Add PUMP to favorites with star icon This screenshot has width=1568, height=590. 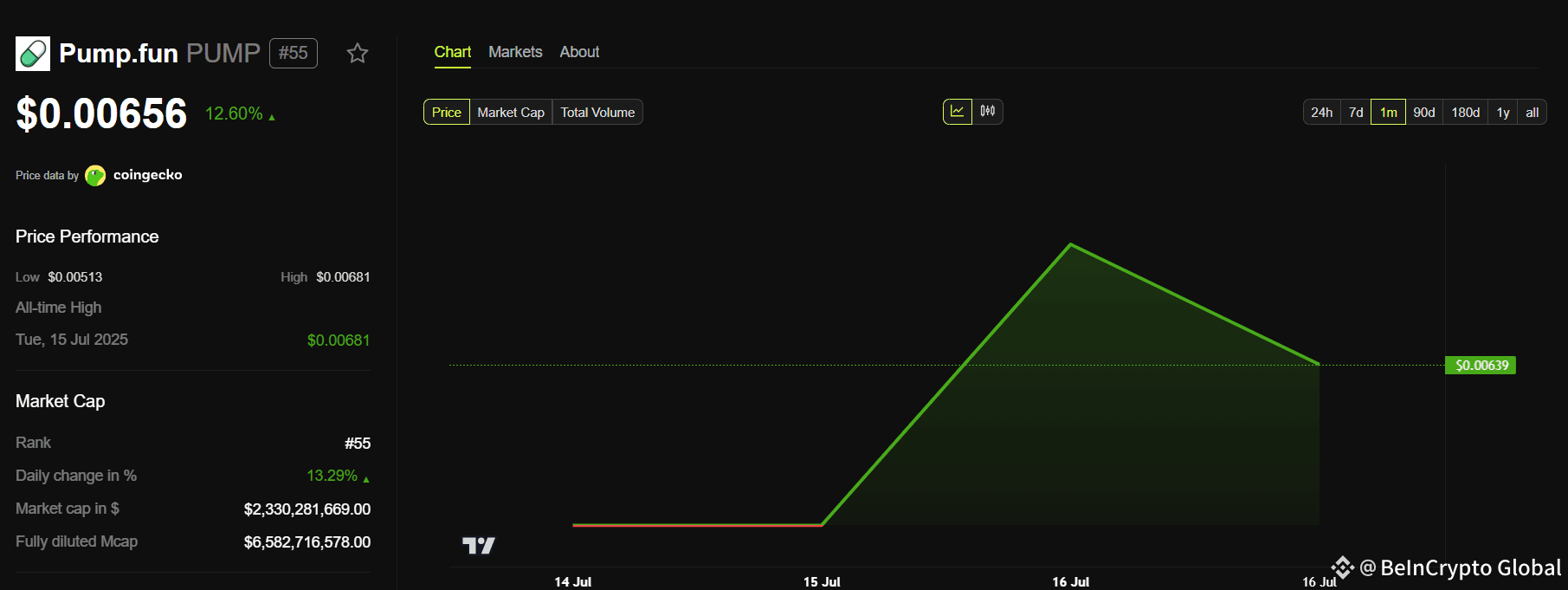(358, 54)
